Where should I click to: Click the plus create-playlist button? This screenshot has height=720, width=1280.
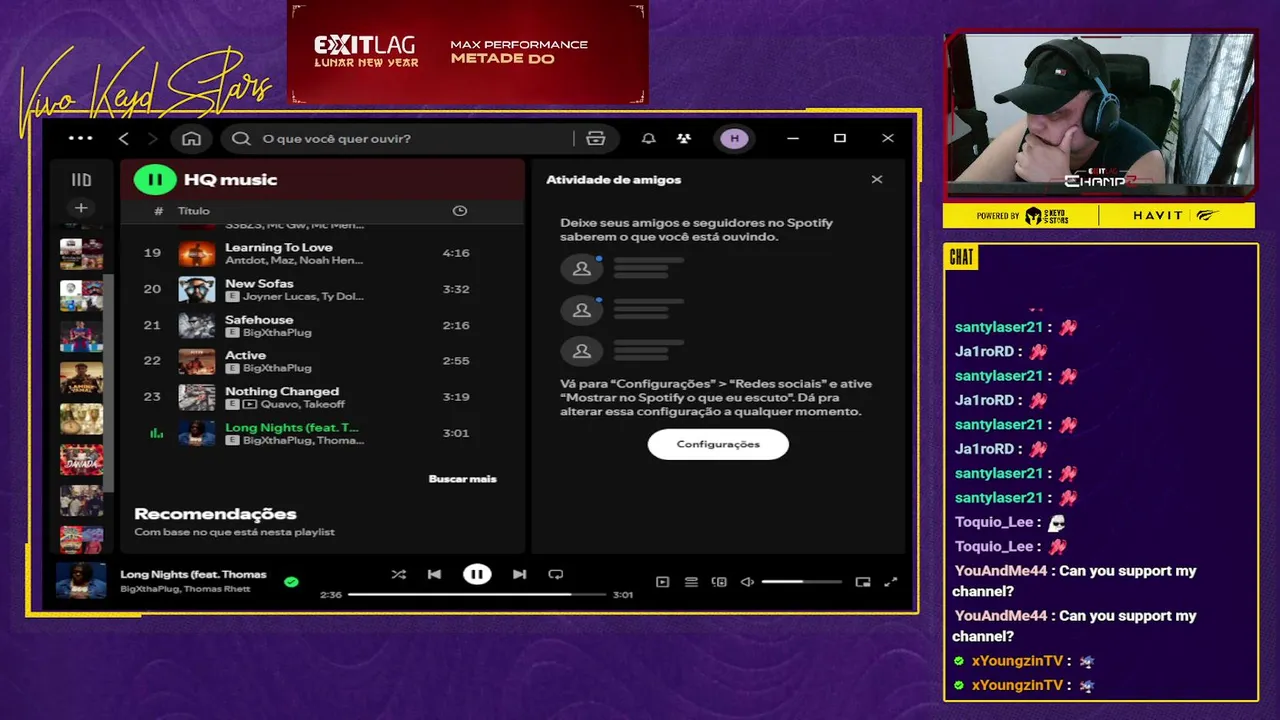point(81,208)
